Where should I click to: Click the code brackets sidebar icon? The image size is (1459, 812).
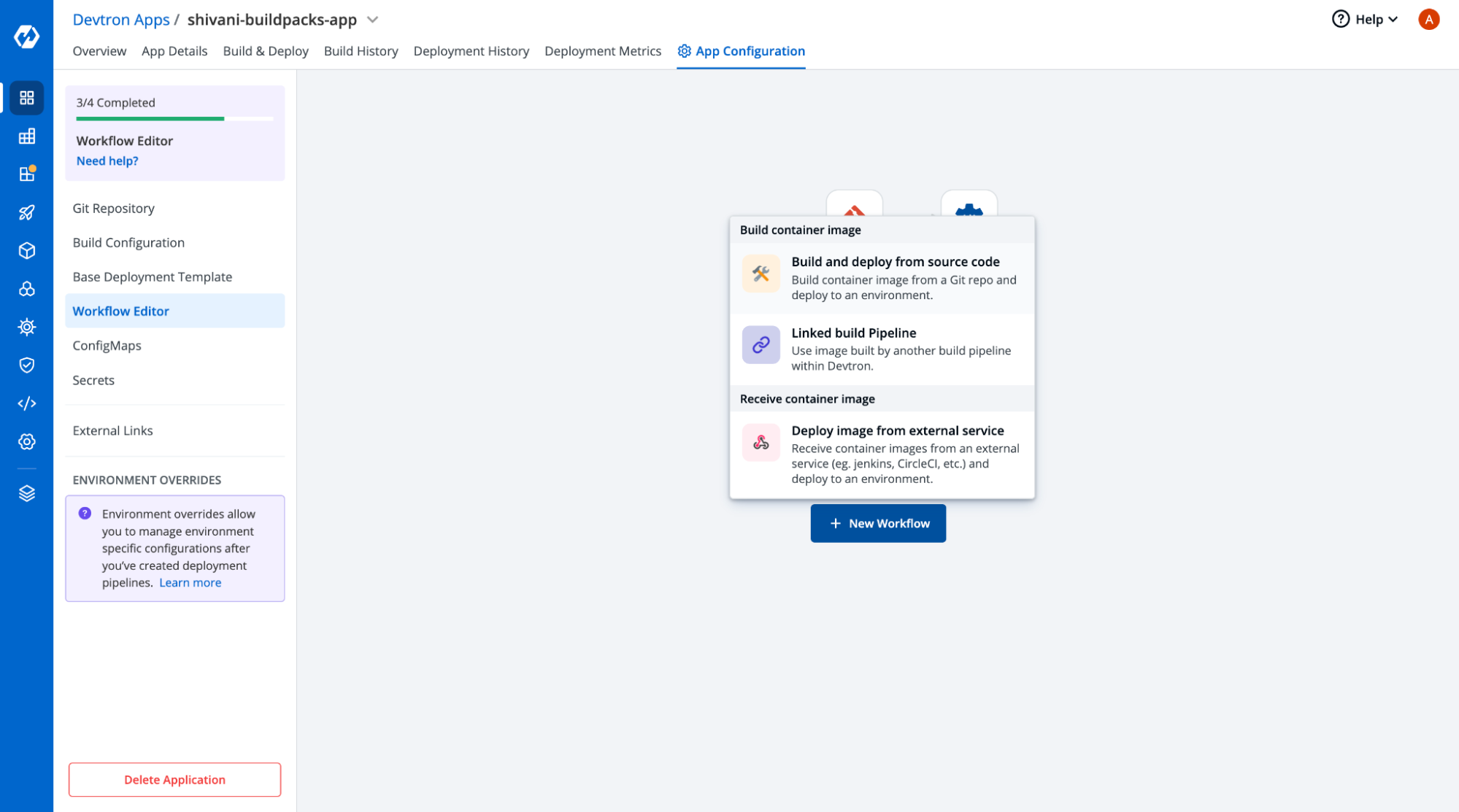[27, 403]
